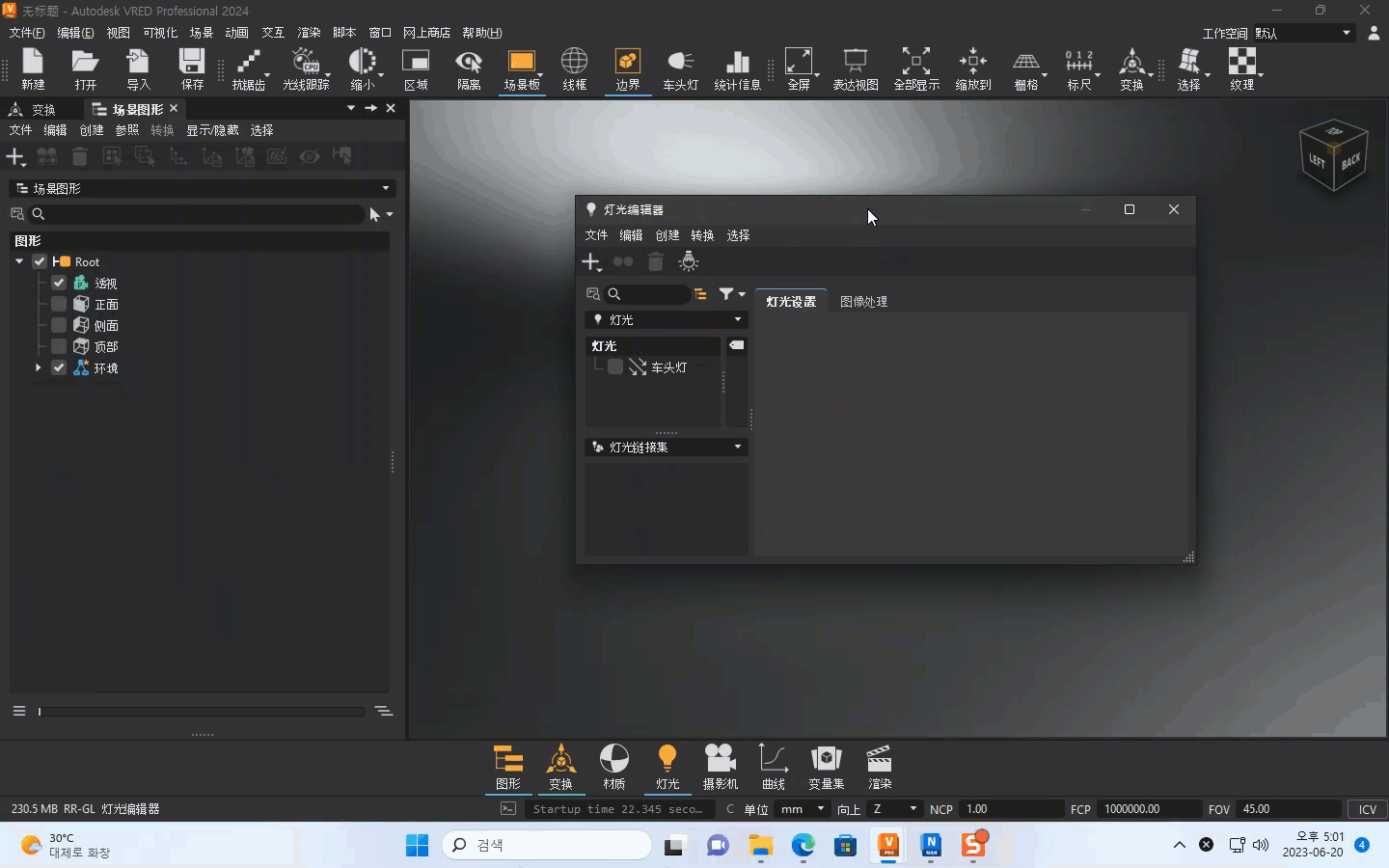The image size is (1389, 868).
Task: Uncheck the 环境 node checkbox
Action: (59, 367)
